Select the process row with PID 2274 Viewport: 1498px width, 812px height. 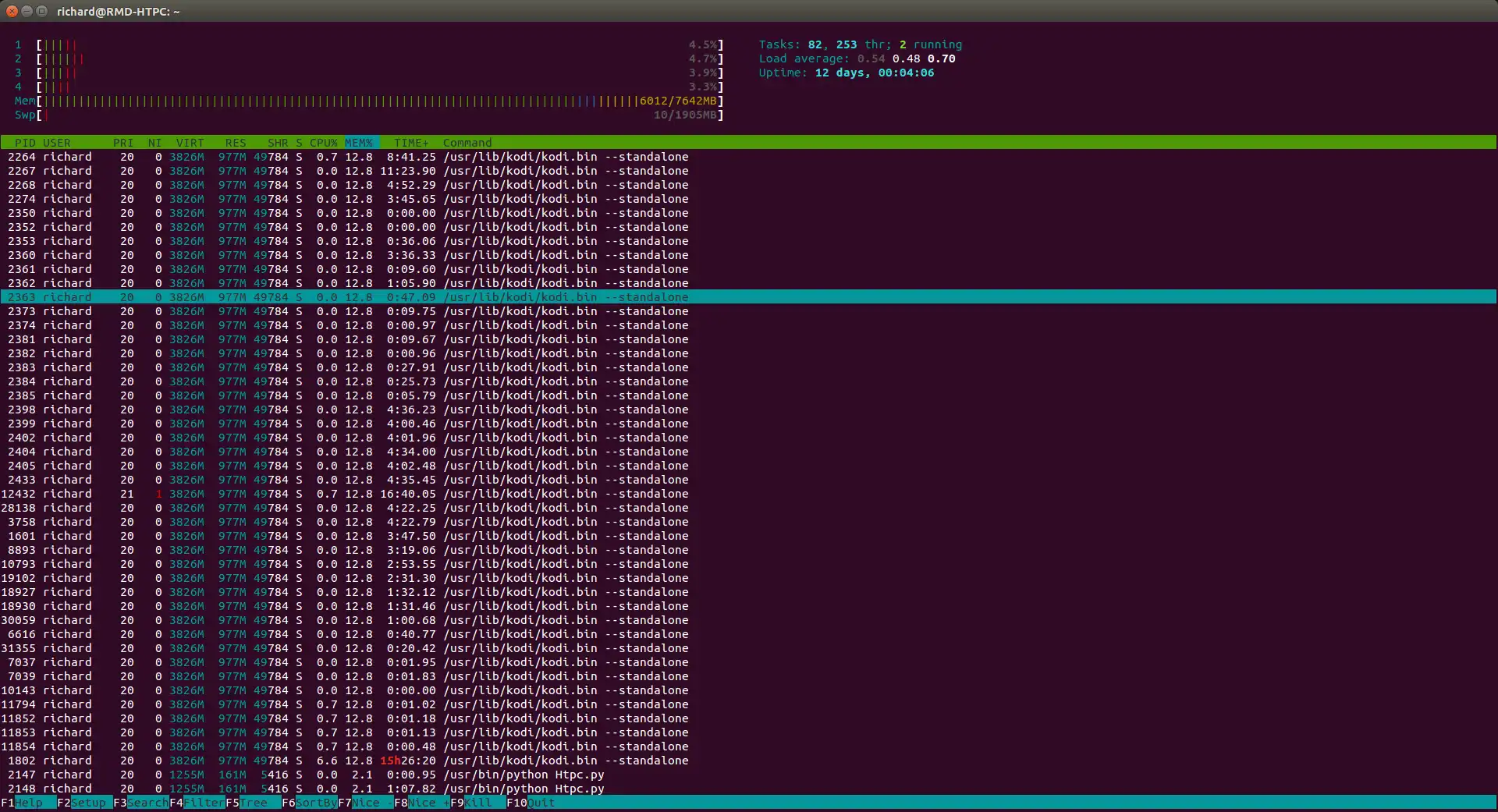click(748, 199)
